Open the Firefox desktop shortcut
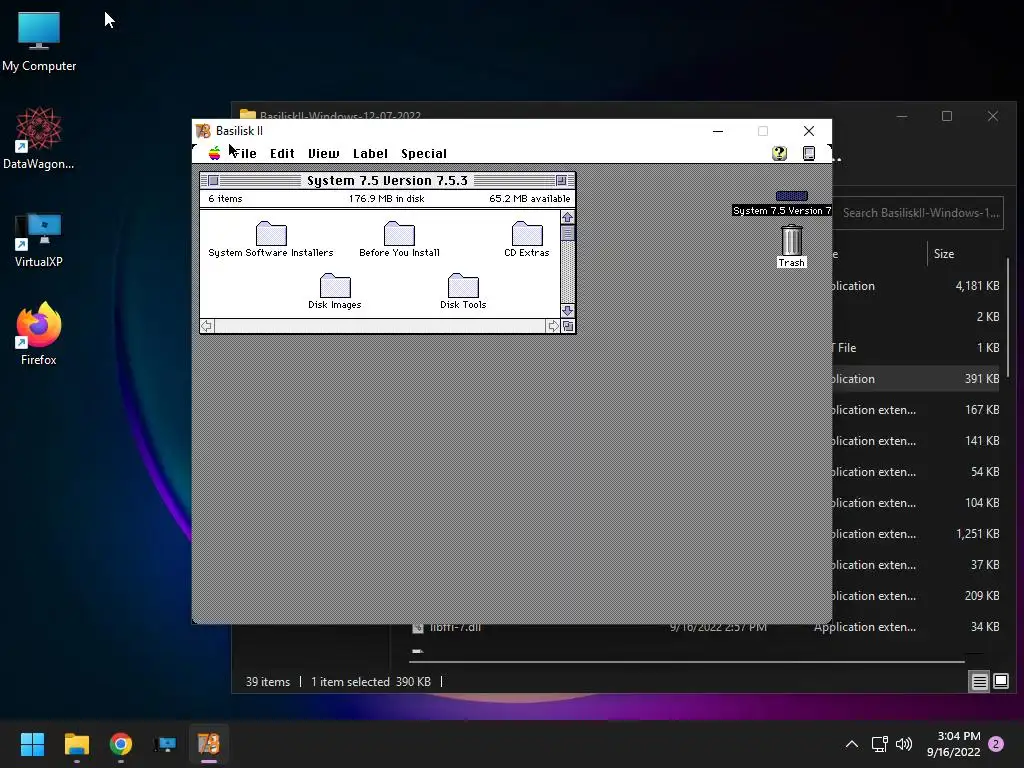 [39, 334]
